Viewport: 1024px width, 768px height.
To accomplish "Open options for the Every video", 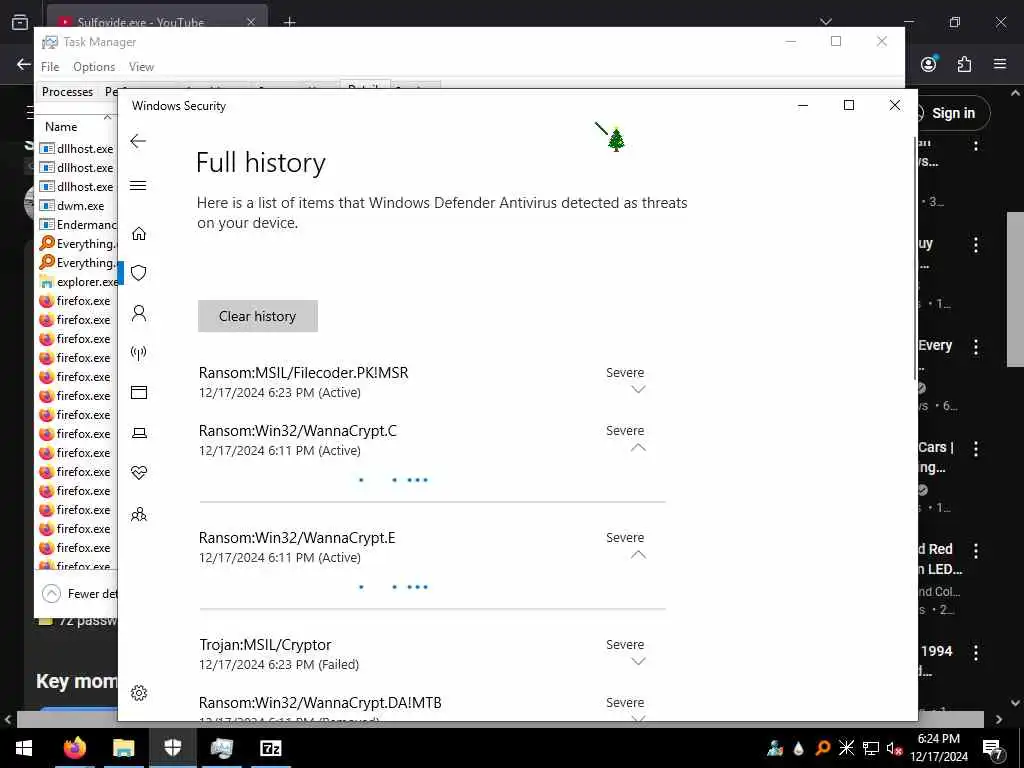I will point(976,347).
